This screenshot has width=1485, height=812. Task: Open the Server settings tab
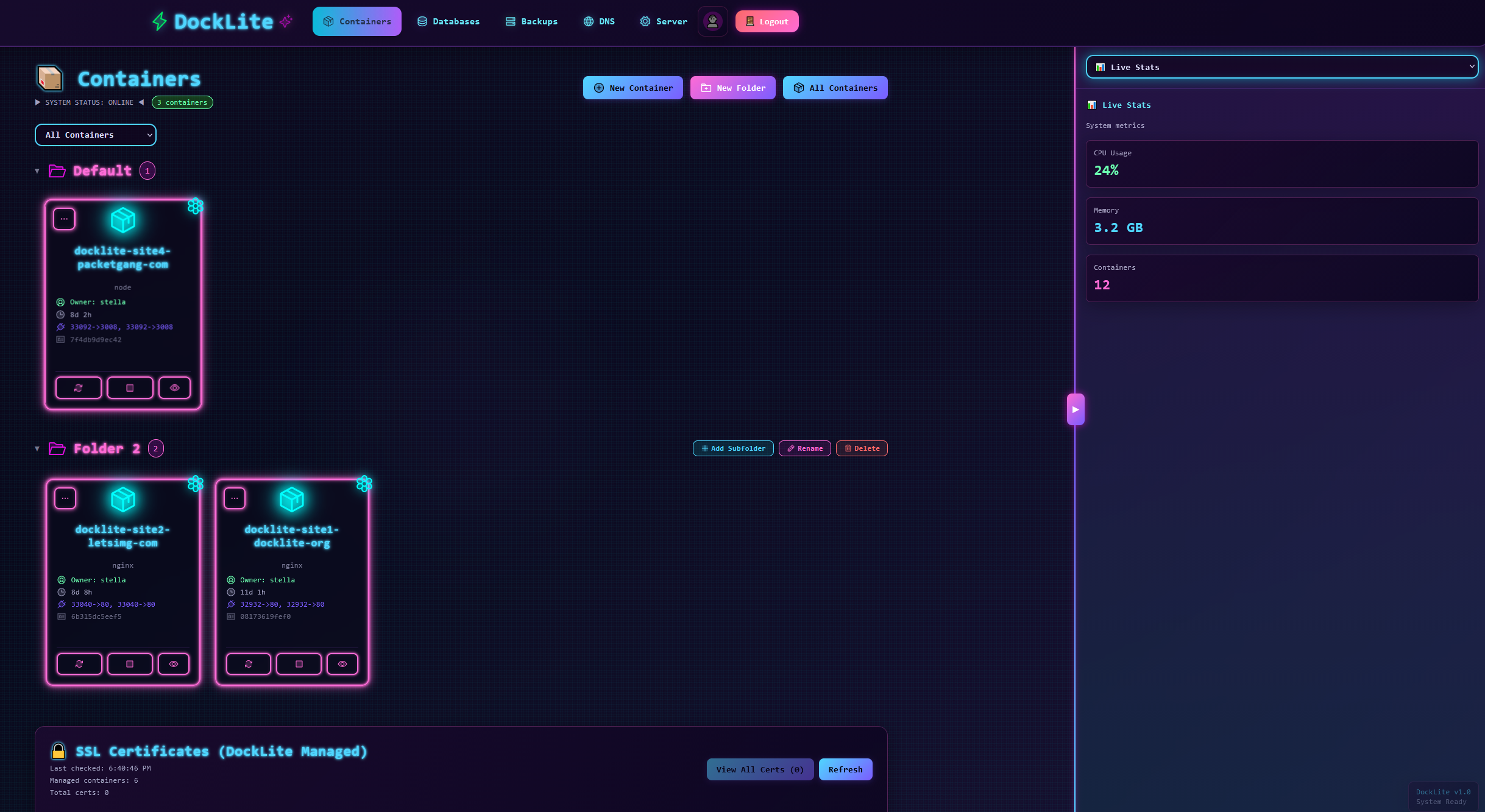(x=664, y=21)
